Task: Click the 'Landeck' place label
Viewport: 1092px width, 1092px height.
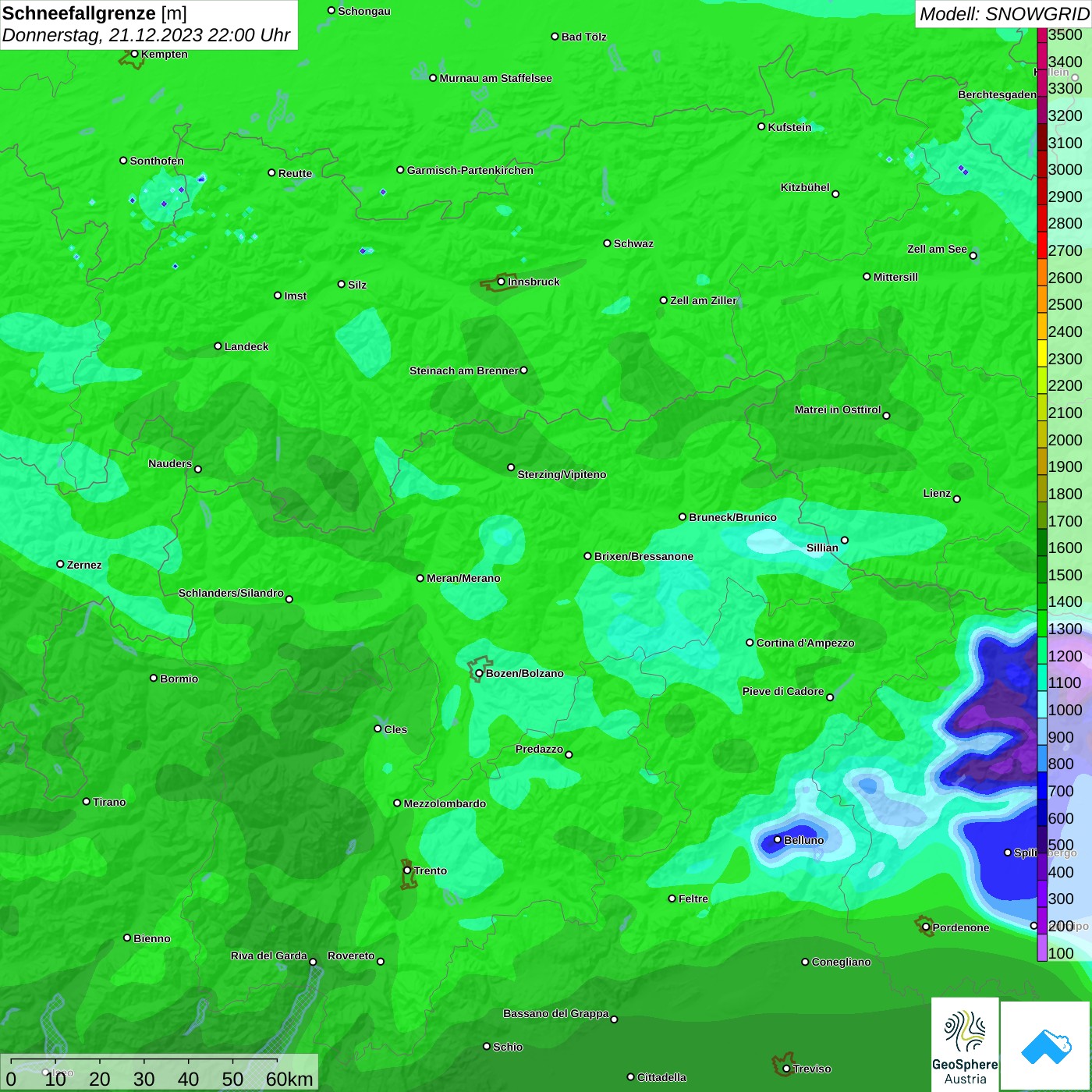Action: 246,346
